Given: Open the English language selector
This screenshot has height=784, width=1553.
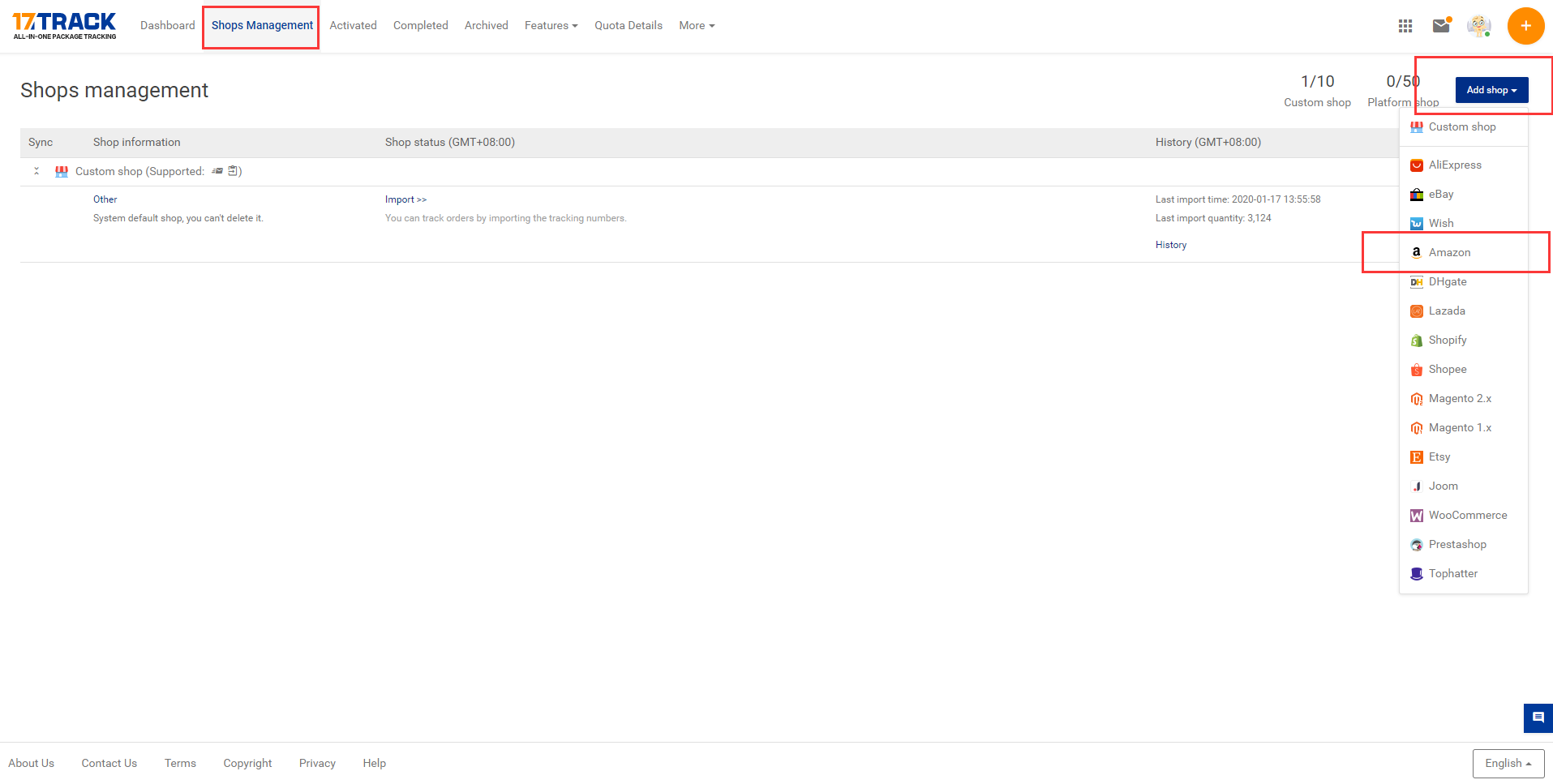Looking at the screenshot, I should point(1508,764).
